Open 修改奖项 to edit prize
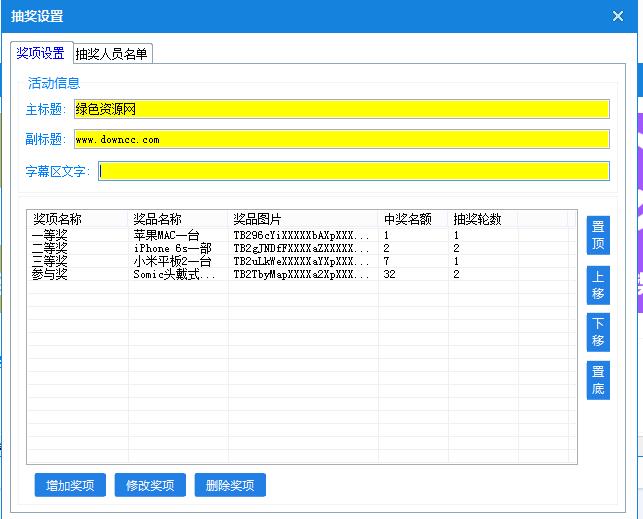The height and width of the screenshot is (519, 643). [x=150, y=486]
